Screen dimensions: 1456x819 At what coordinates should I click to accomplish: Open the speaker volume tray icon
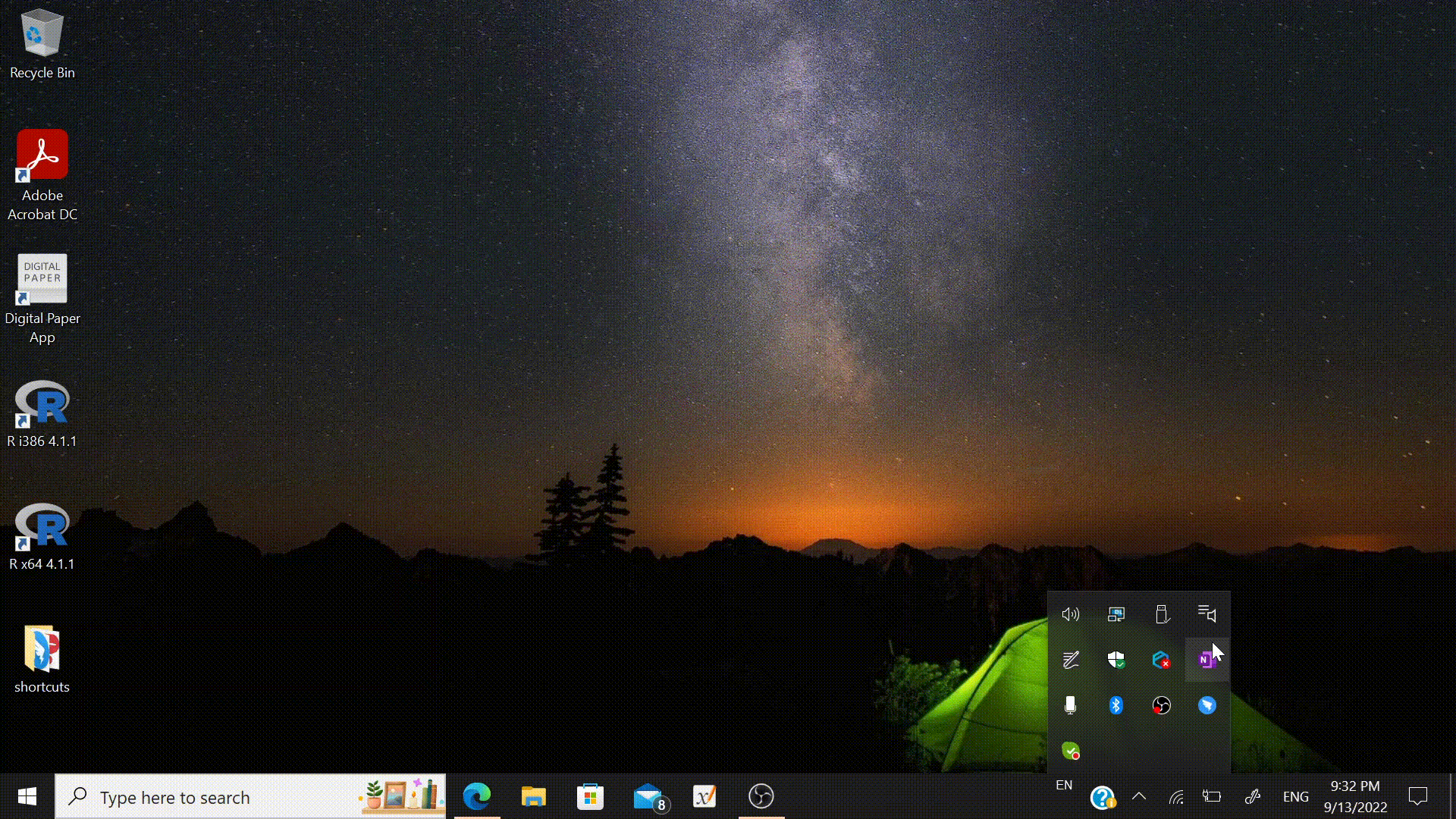click(1070, 614)
